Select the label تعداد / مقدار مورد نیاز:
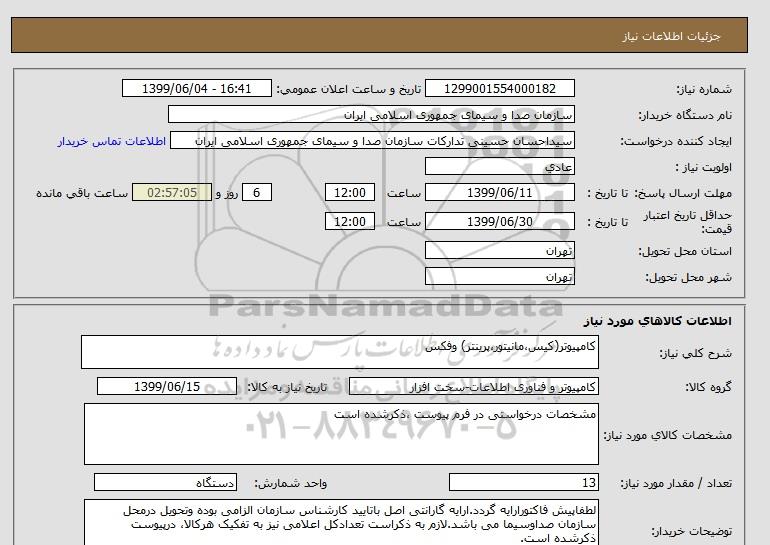The image size is (770, 545). (676, 484)
